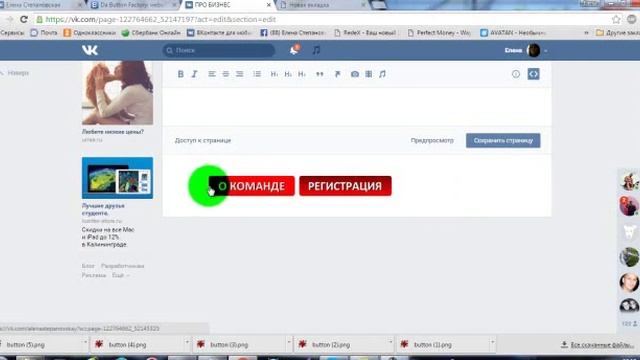Expand Ещё footer menu
The height and width of the screenshot is (360, 640).
coord(120,276)
